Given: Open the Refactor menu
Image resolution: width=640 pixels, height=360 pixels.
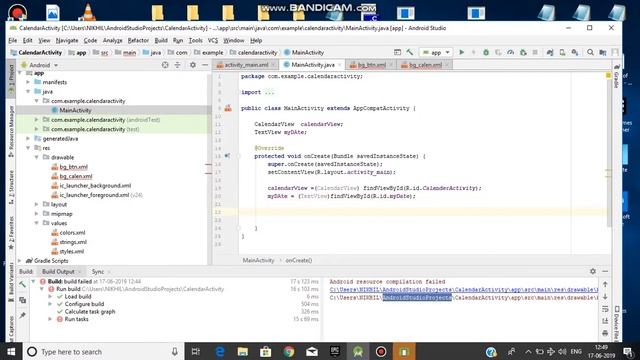Looking at the screenshot, I should coord(138,40).
